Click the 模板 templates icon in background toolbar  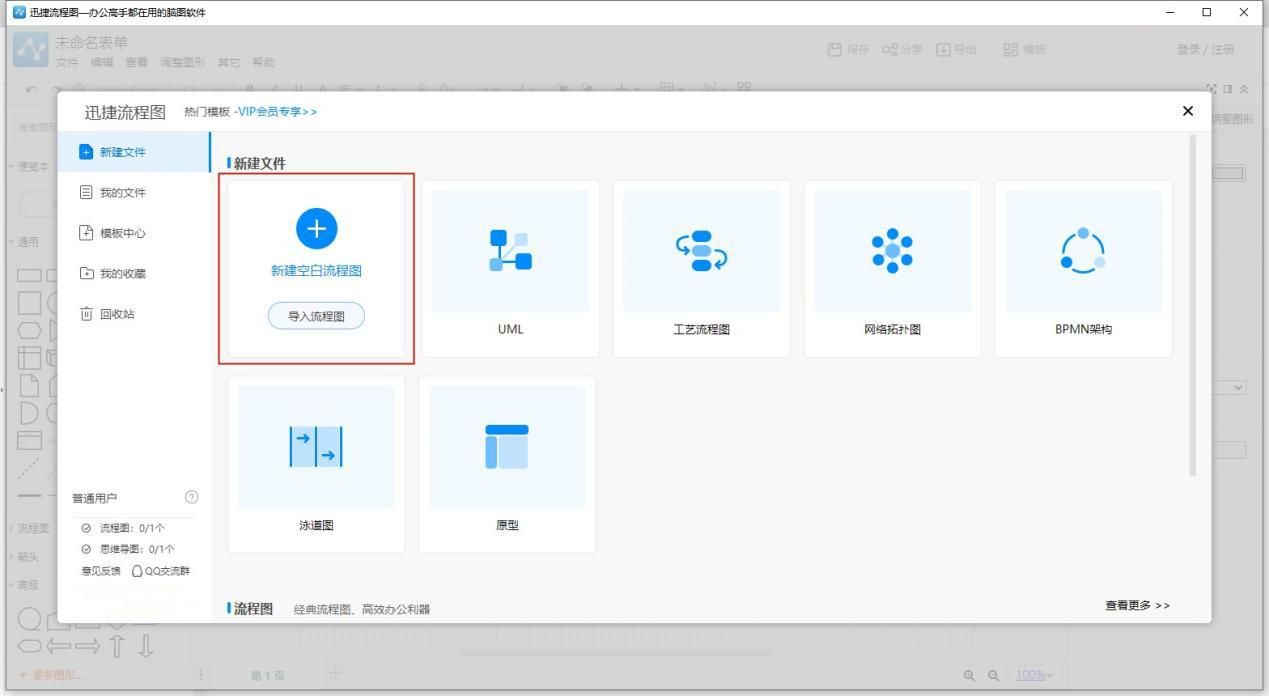pos(1011,50)
